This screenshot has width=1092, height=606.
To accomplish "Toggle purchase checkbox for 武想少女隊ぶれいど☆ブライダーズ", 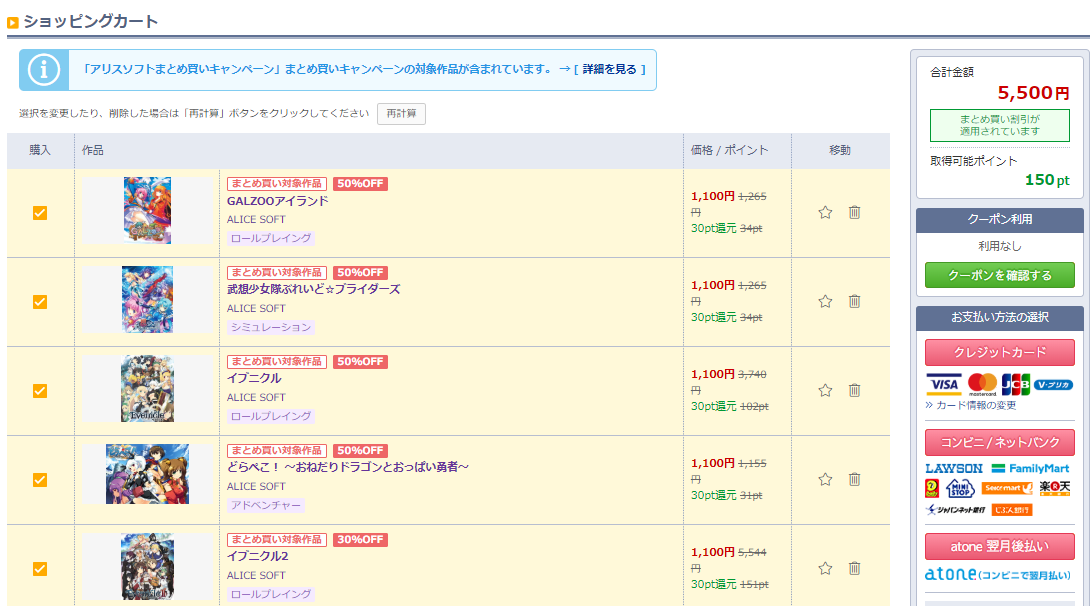I will (40, 302).
